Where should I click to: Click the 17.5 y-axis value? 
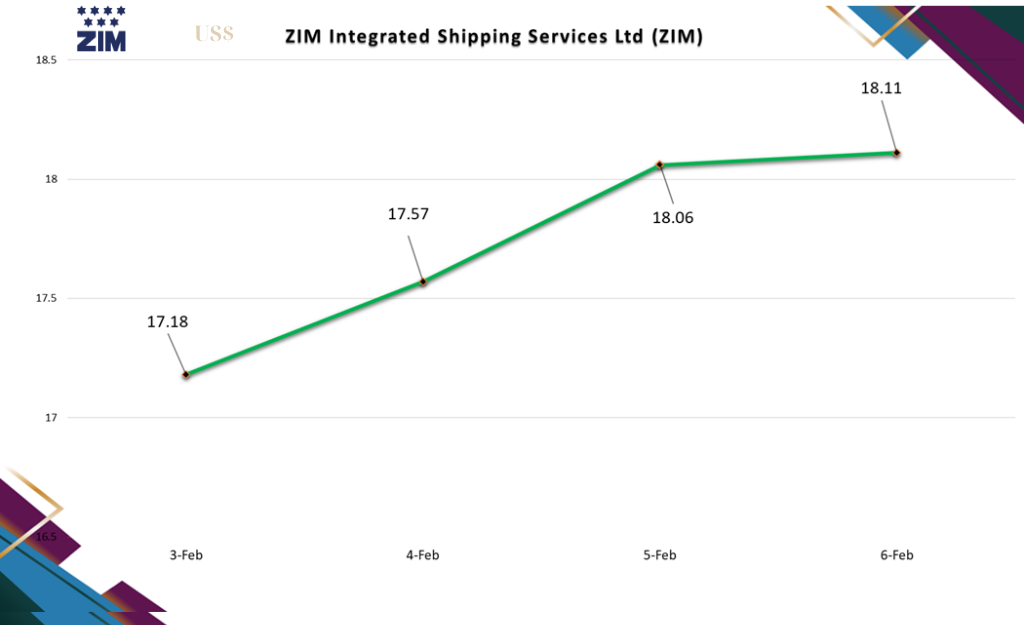click(x=46, y=299)
